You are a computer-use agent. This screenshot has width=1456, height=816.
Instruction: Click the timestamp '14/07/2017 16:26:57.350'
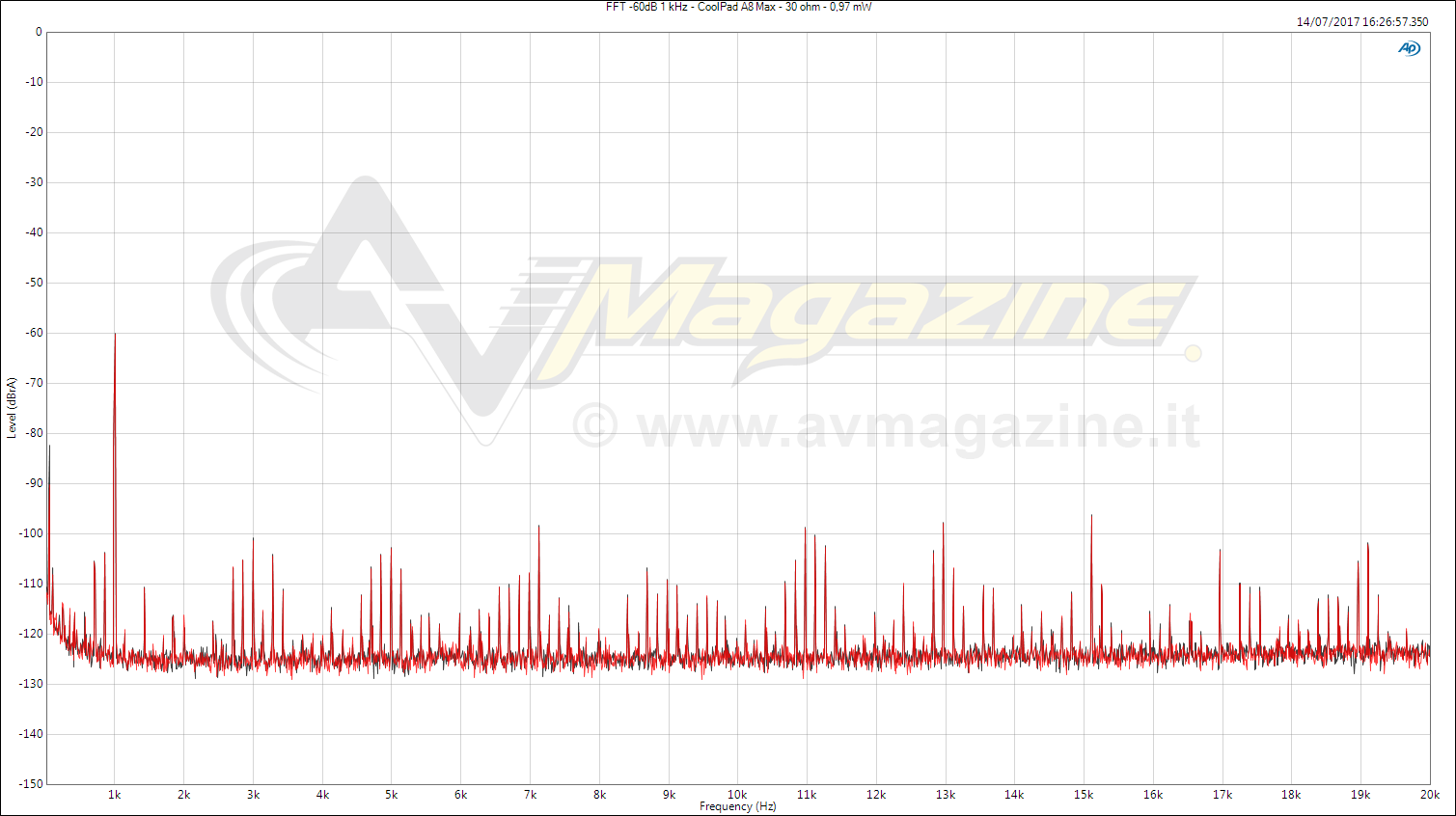pos(1362,21)
